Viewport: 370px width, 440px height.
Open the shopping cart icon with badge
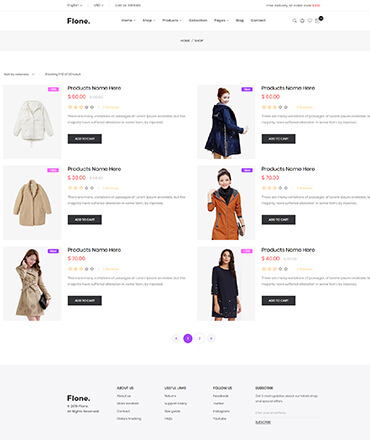[318, 20]
